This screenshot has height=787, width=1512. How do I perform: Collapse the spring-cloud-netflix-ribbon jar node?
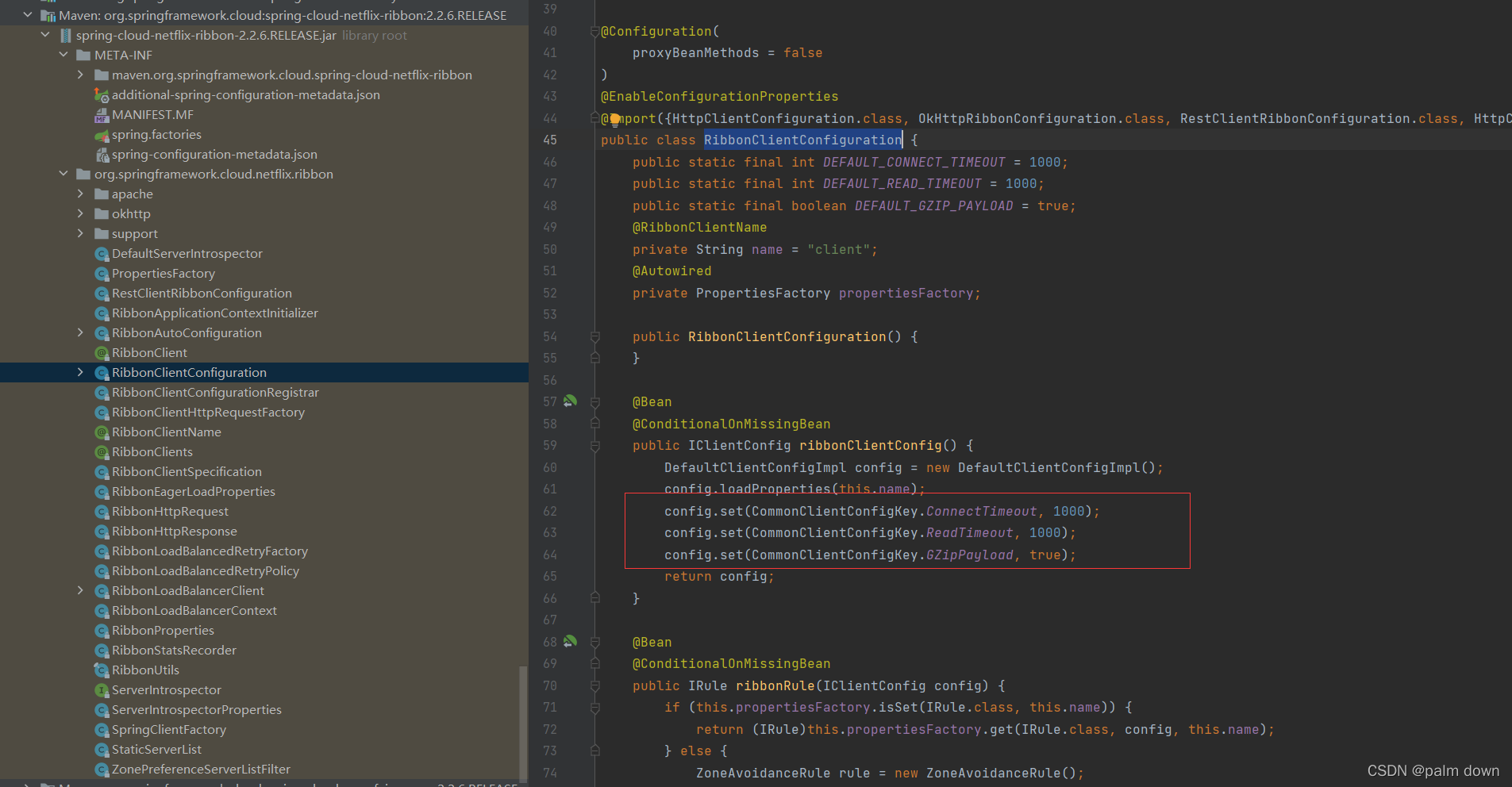[x=45, y=35]
